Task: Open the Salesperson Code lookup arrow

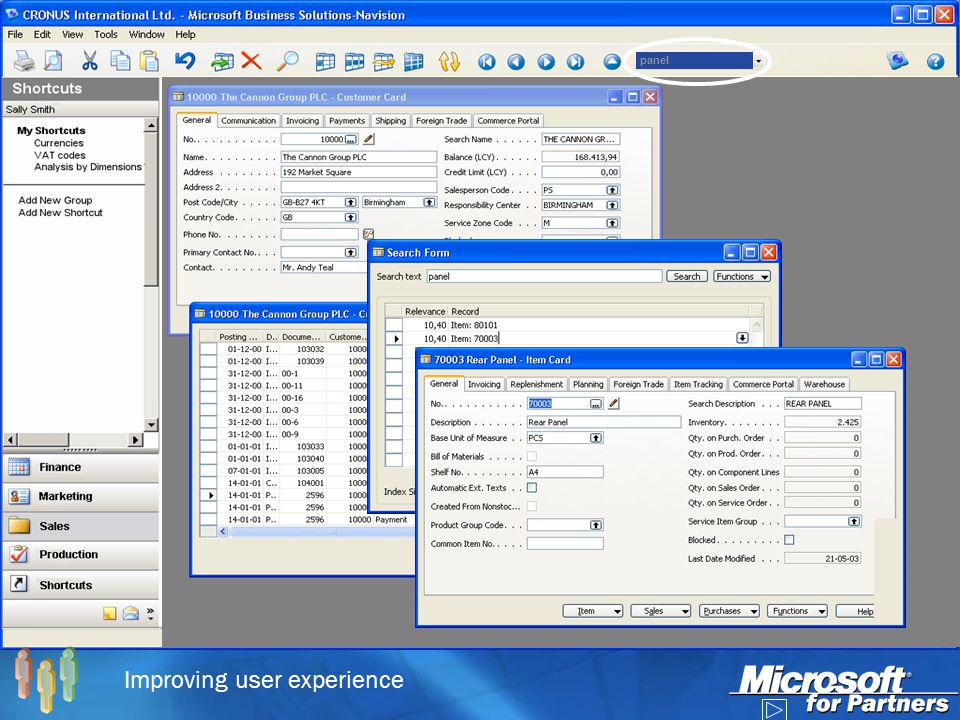Action: (x=612, y=190)
